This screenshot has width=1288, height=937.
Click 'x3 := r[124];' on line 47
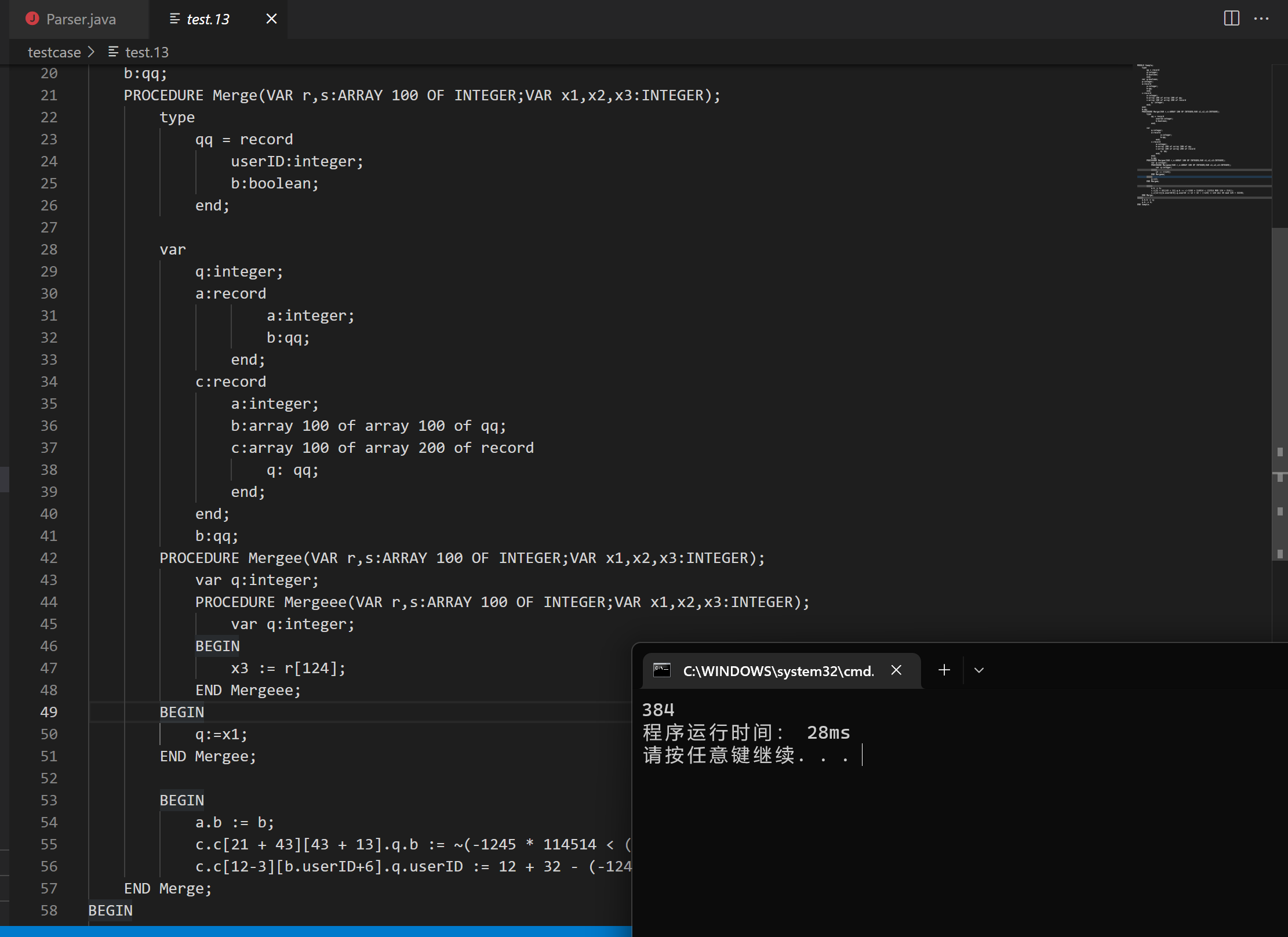click(289, 668)
